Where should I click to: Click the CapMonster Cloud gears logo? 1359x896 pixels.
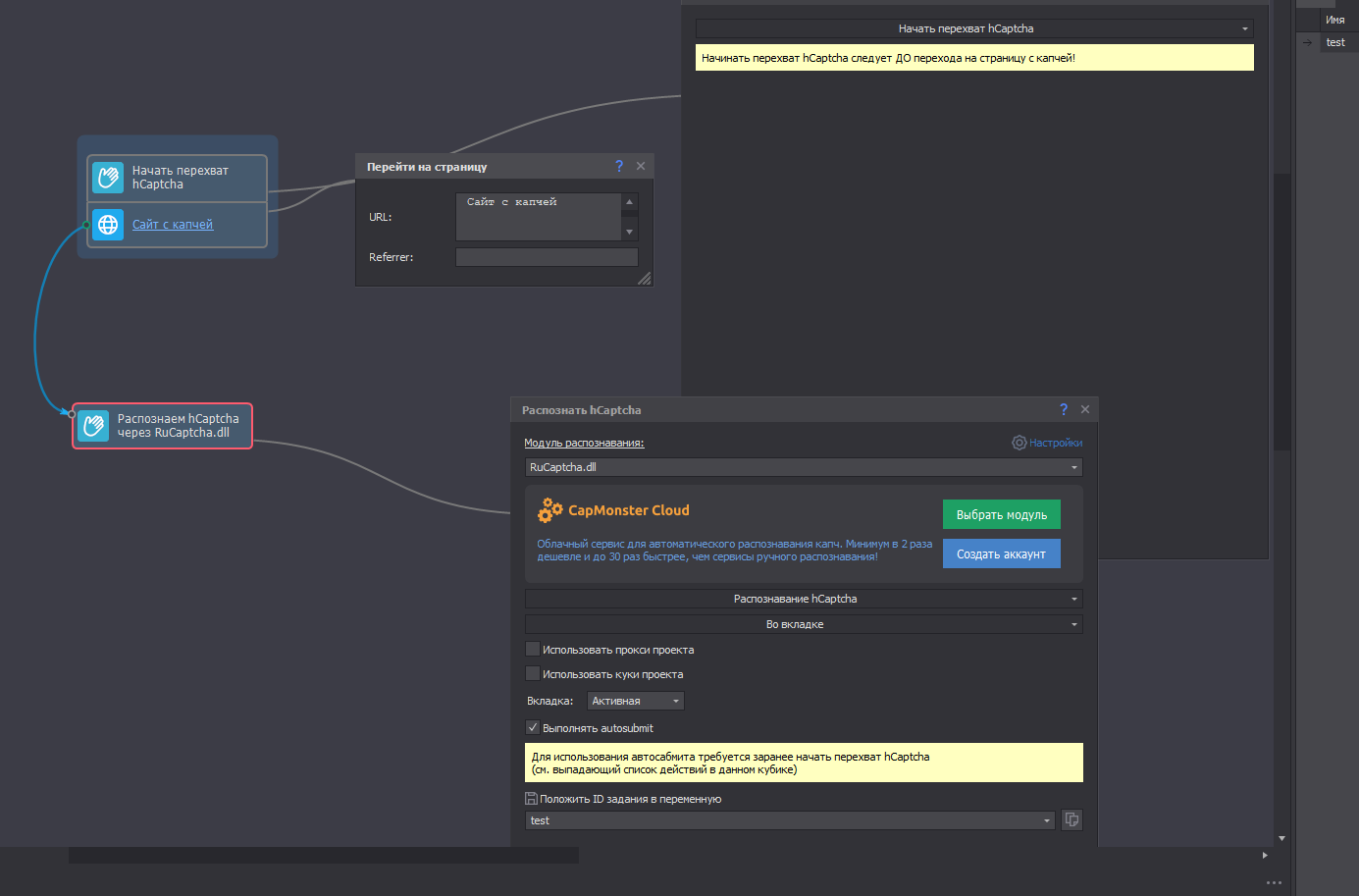[550, 510]
